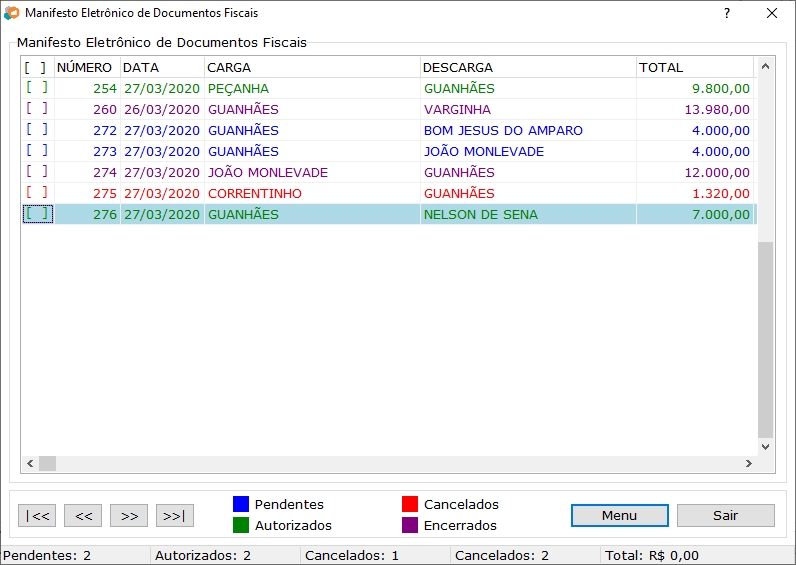Sort by the NÚMERO column header

[x=86, y=67]
